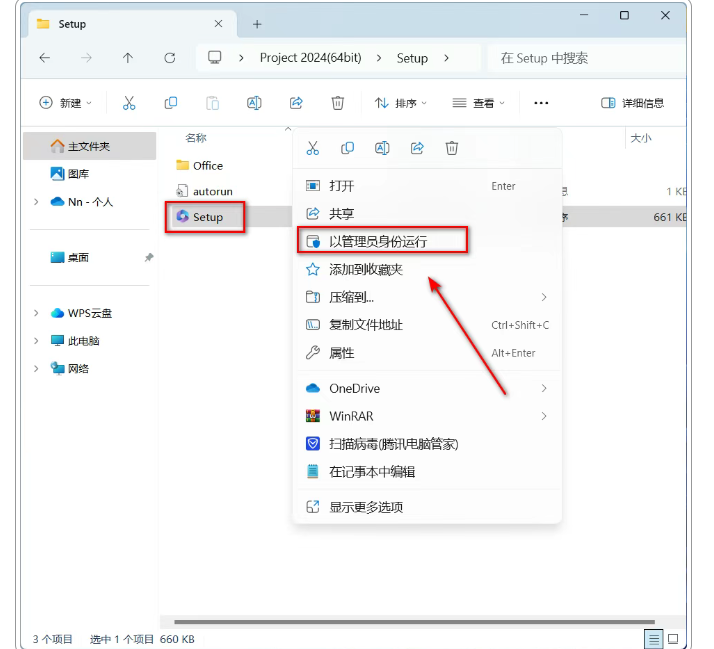The image size is (714, 649).
Task: Expand the WPS云盘 tree node
Action: pyautogui.click(x=37, y=313)
